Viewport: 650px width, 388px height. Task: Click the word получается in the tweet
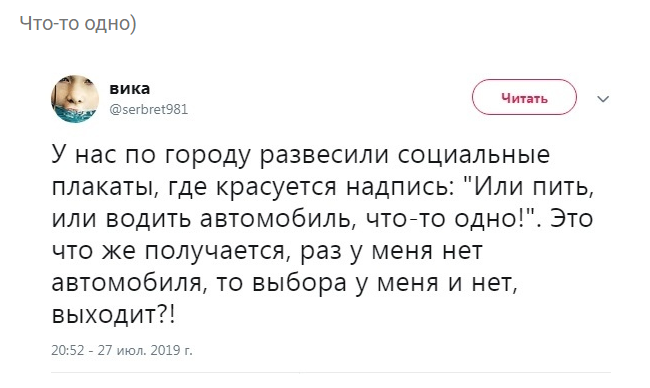(217, 251)
